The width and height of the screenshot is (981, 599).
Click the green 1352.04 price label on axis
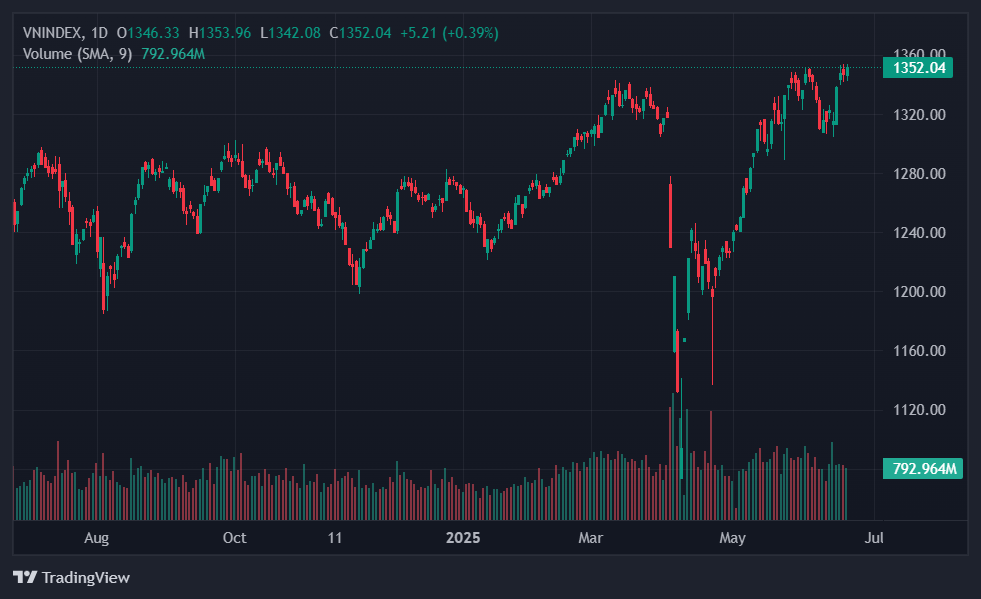click(x=917, y=68)
